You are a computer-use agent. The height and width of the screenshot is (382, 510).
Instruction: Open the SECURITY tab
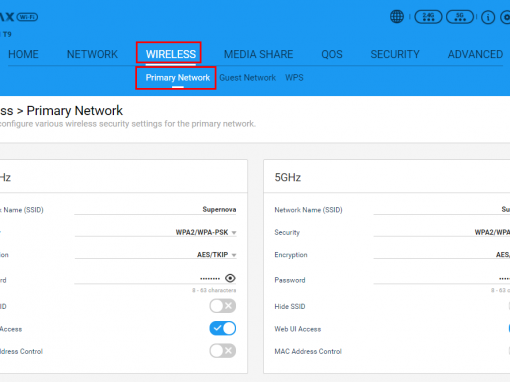coord(395,54)
